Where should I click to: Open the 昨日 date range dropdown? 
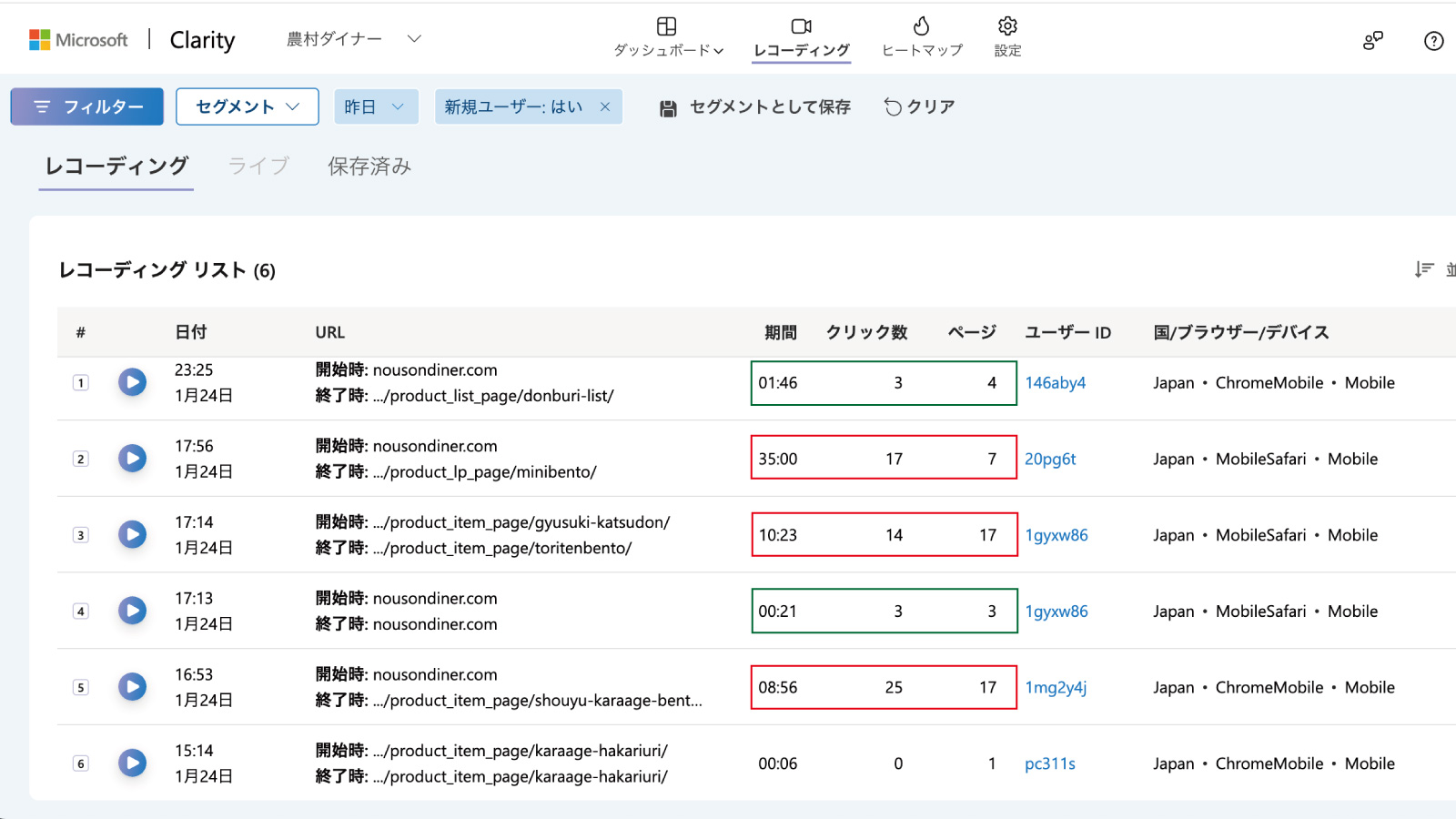coord(375,106)
